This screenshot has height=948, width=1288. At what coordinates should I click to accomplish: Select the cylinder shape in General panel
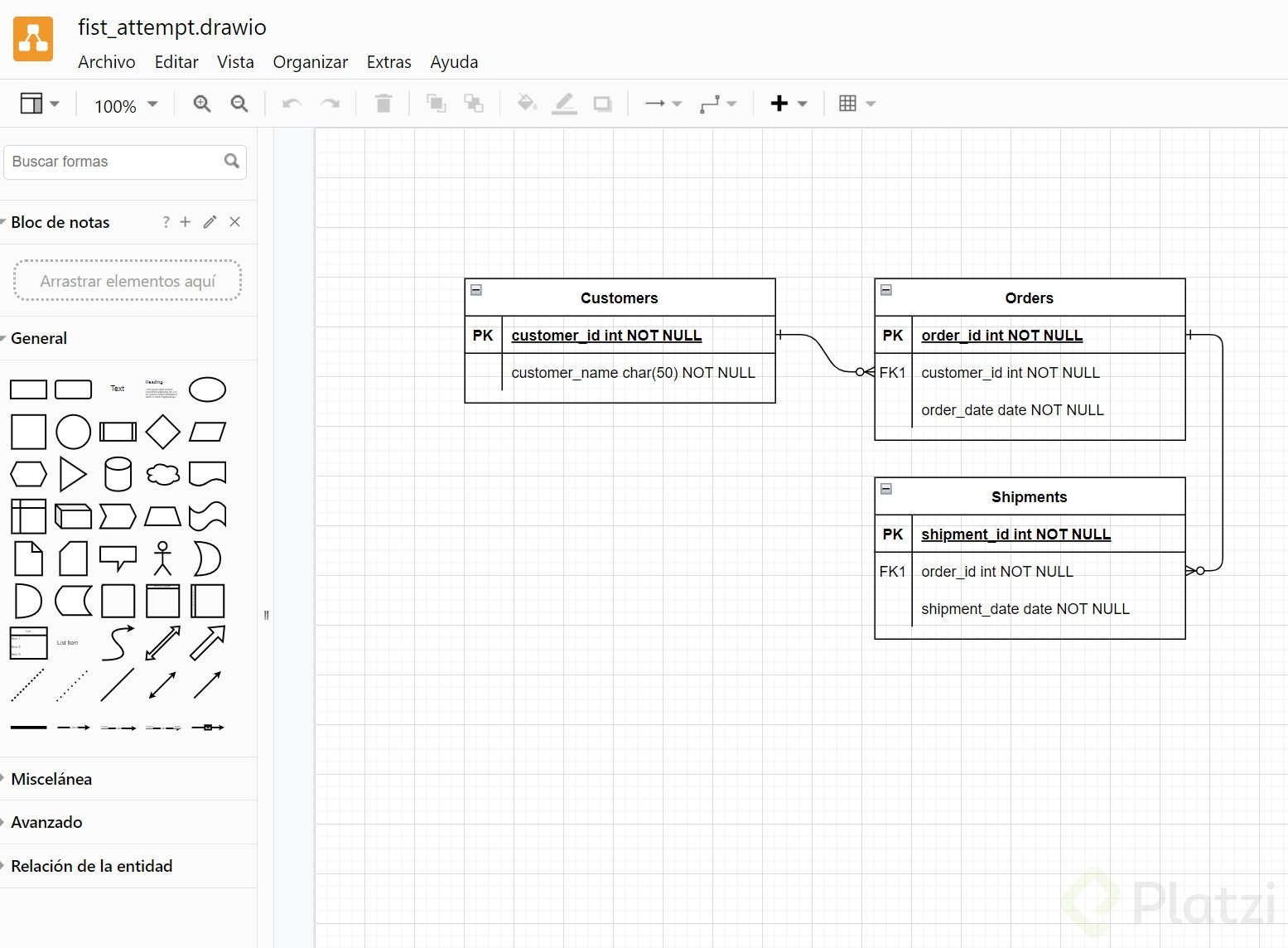point(118,474)
